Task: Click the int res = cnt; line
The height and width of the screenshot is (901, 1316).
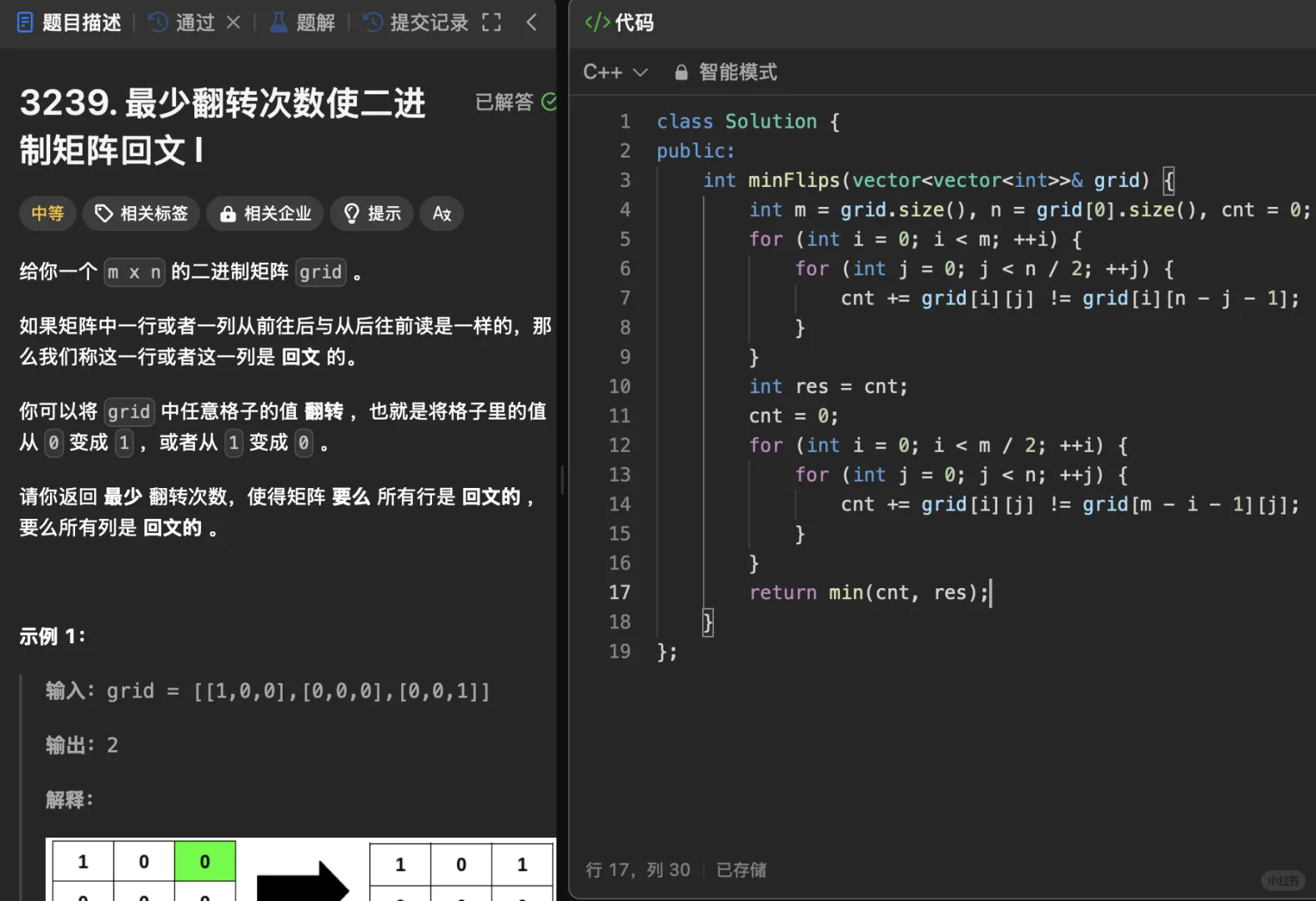Action: click(x=828, y=386)
